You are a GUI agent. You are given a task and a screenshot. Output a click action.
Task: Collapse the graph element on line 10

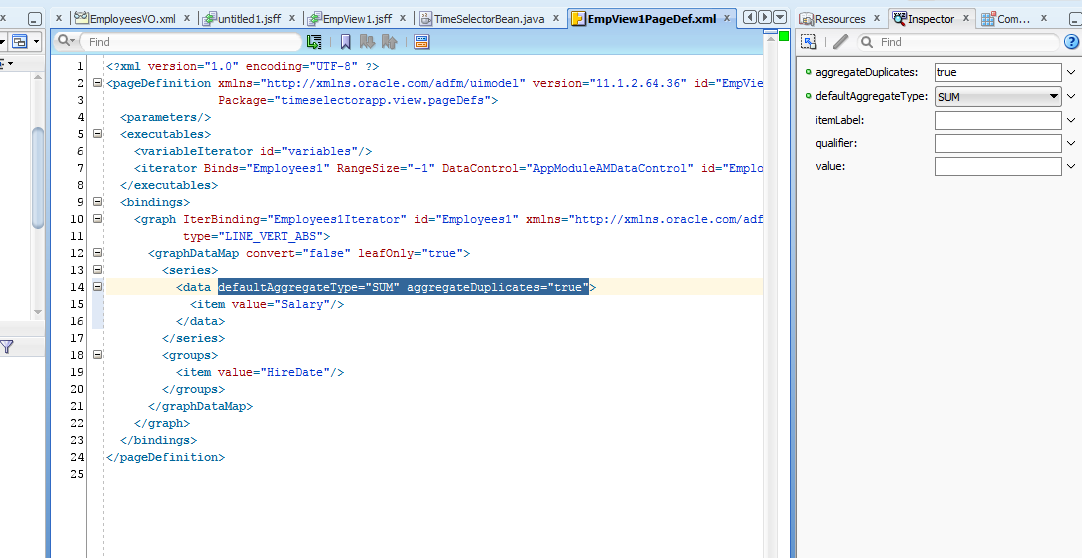click(97, 219)
